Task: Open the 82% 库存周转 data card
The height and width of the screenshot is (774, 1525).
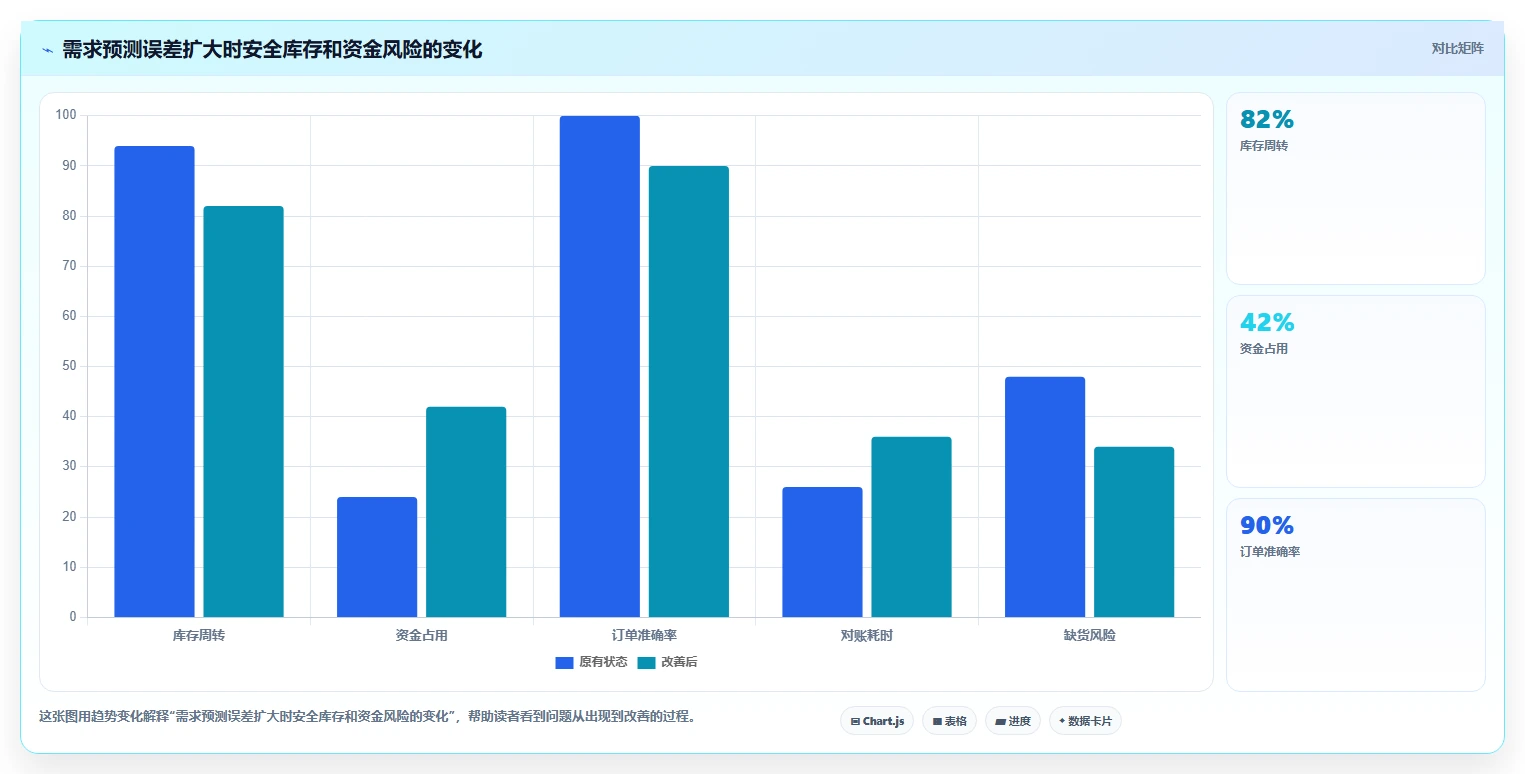Action: click(1355, 188)
